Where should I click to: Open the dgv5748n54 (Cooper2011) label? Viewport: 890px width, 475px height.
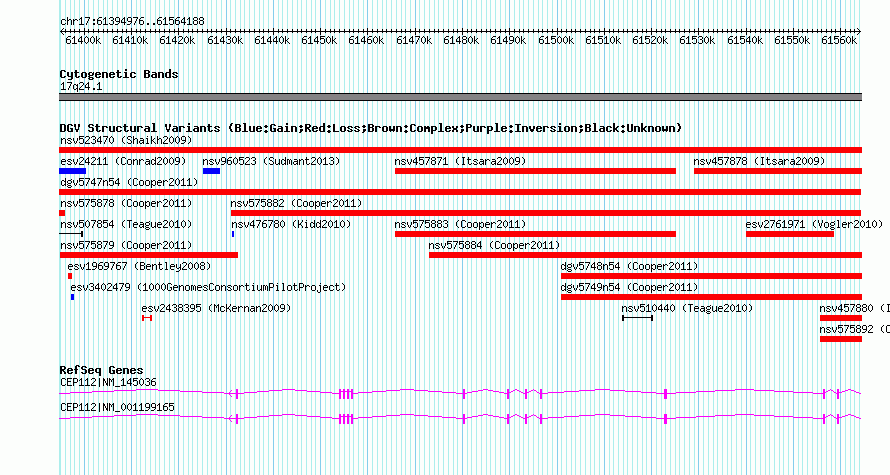click(629, 266)
